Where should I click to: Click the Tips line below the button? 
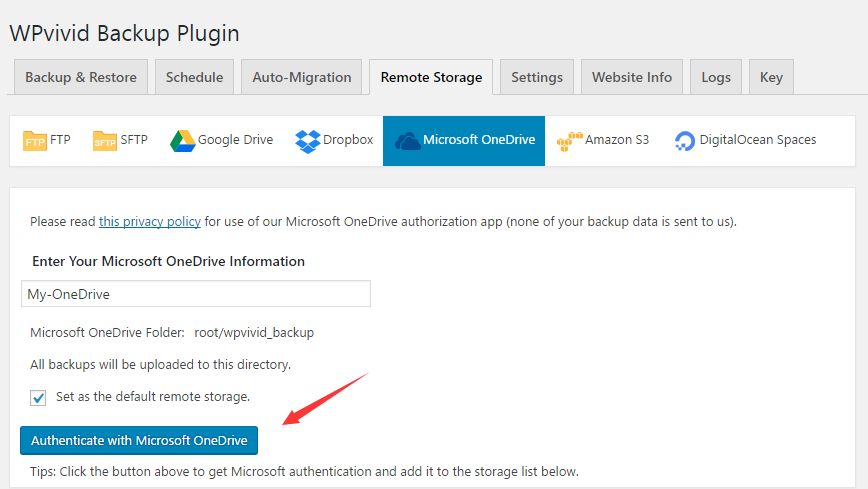click(304, 472)
